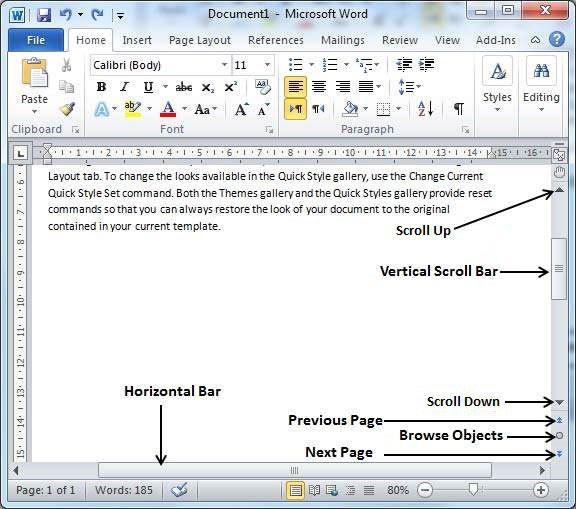Click the Text Effects glowing A icon

point(102,109)
